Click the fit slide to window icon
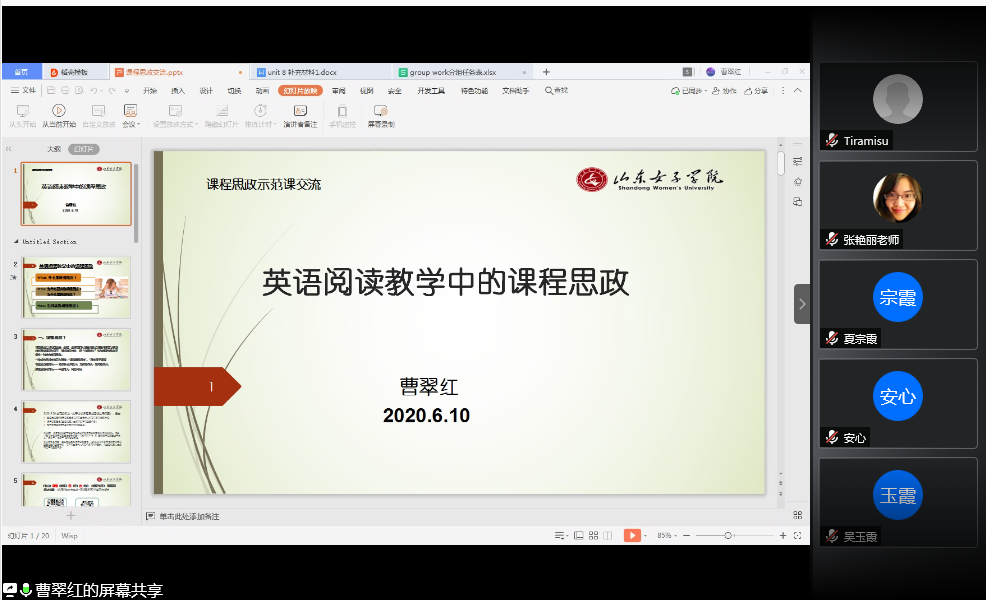This screenshot has width=986, height=600. pyautogui.click(x=797, y=535)
